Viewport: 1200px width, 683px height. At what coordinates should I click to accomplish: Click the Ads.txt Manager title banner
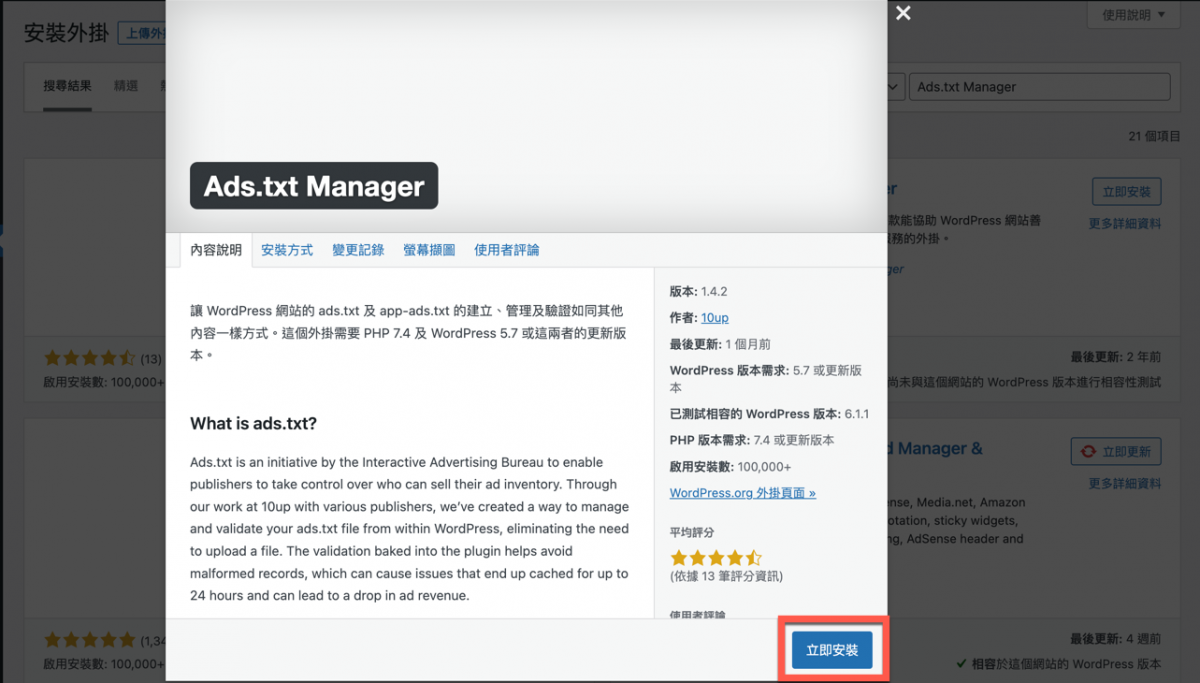pyautogui.click(x=314, y=186)
